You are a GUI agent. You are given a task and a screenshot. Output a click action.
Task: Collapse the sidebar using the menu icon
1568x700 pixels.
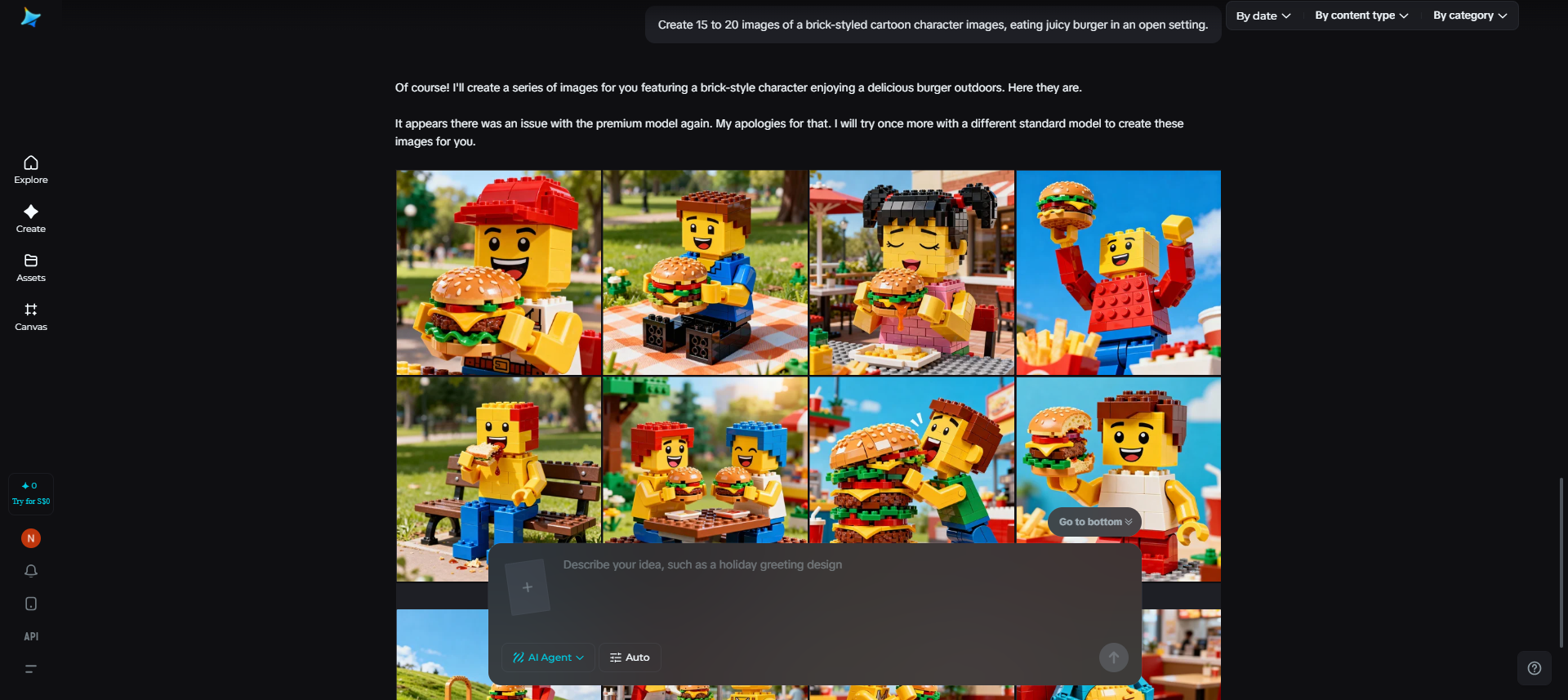pyautogui.click(x=31, y=669)
